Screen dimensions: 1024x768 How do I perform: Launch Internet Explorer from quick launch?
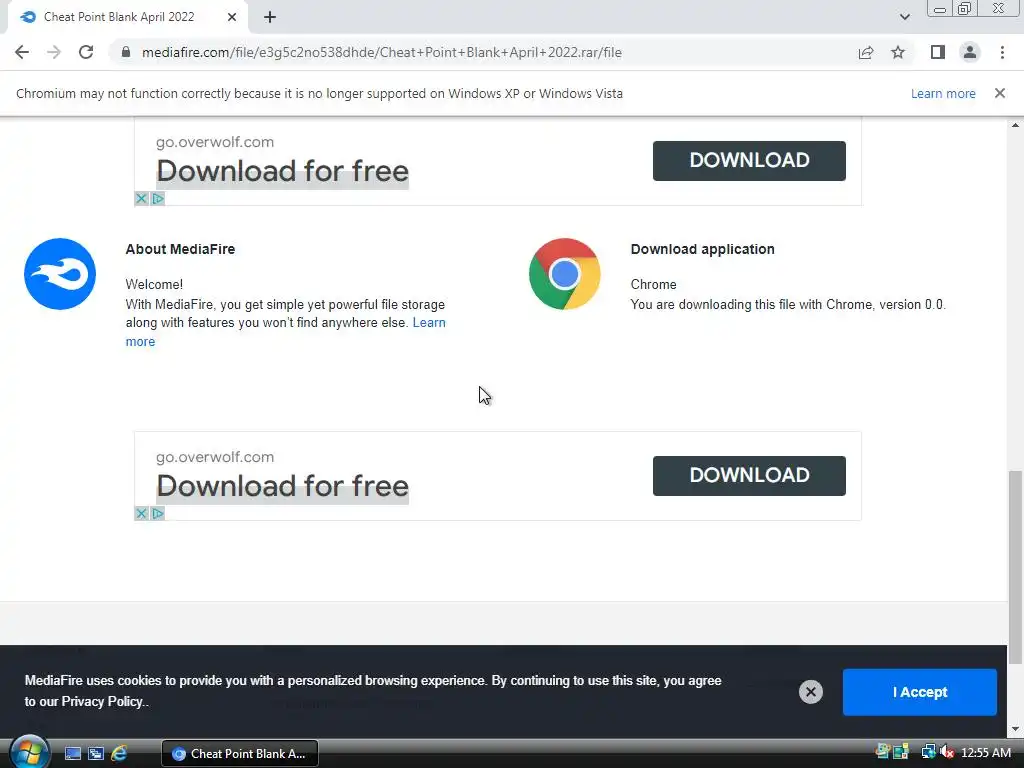(x=119, y=754)
